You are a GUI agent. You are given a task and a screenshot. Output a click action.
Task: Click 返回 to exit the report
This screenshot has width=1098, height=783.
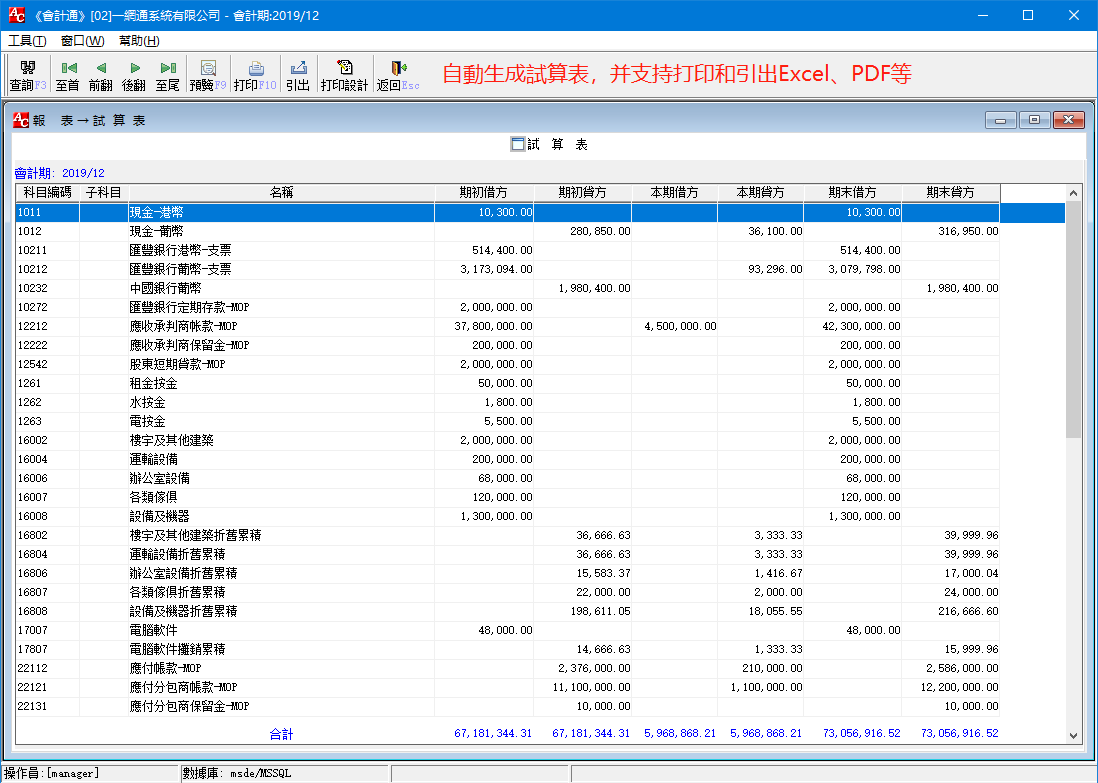(x=397, y=76)
